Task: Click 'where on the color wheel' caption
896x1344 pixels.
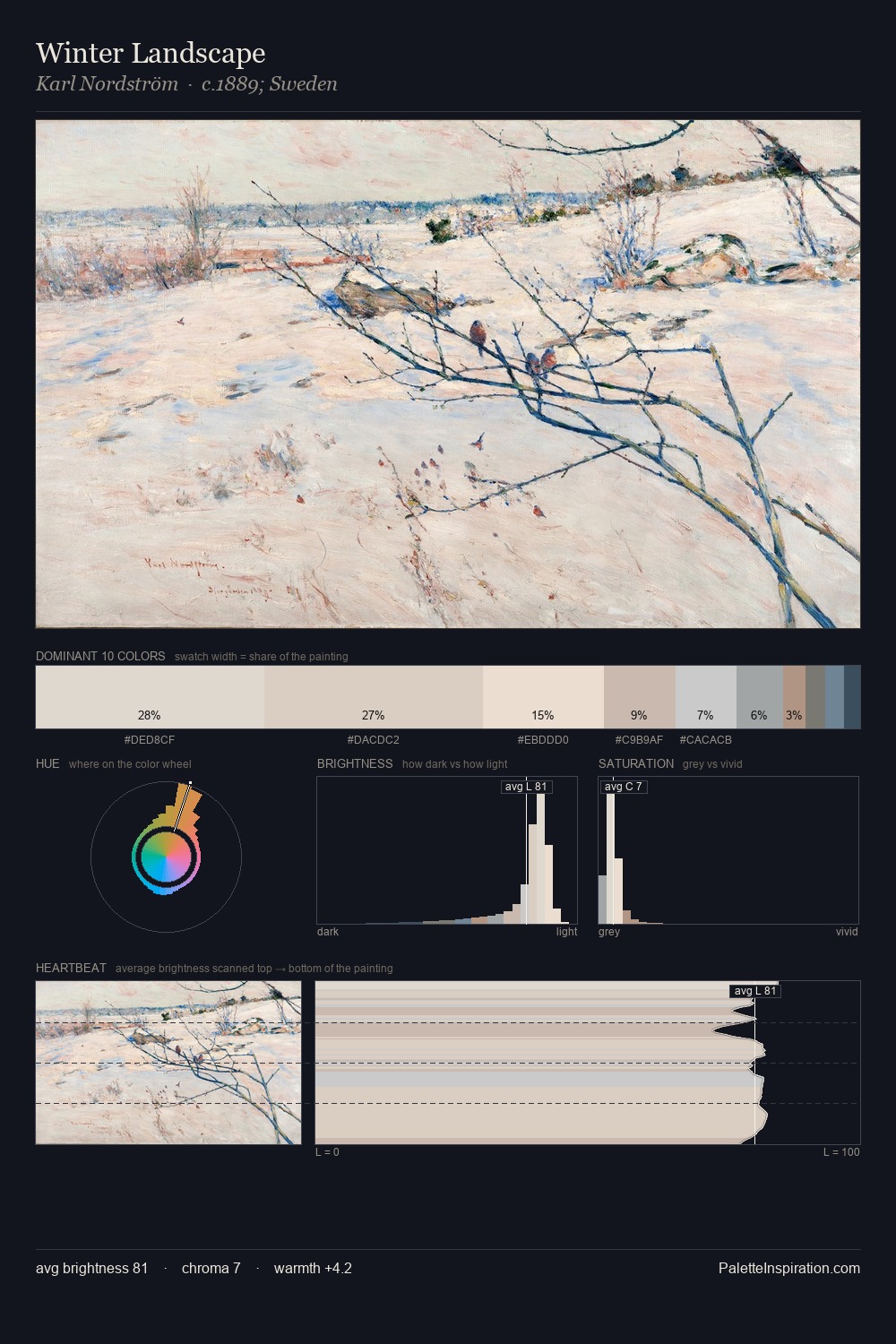Action: pyautogui.click(x=130, y=764)
